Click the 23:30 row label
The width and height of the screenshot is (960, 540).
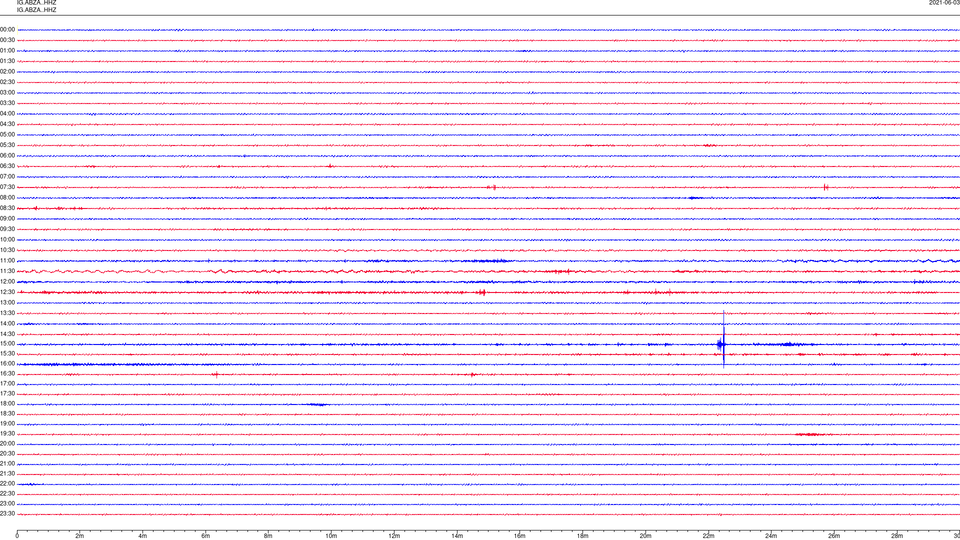click(7, 514)
